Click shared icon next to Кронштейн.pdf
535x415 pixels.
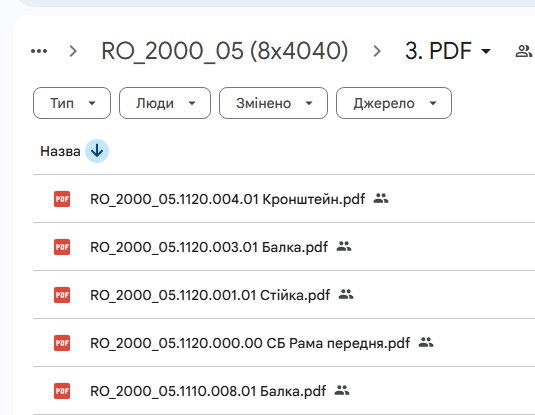point(381,198)
